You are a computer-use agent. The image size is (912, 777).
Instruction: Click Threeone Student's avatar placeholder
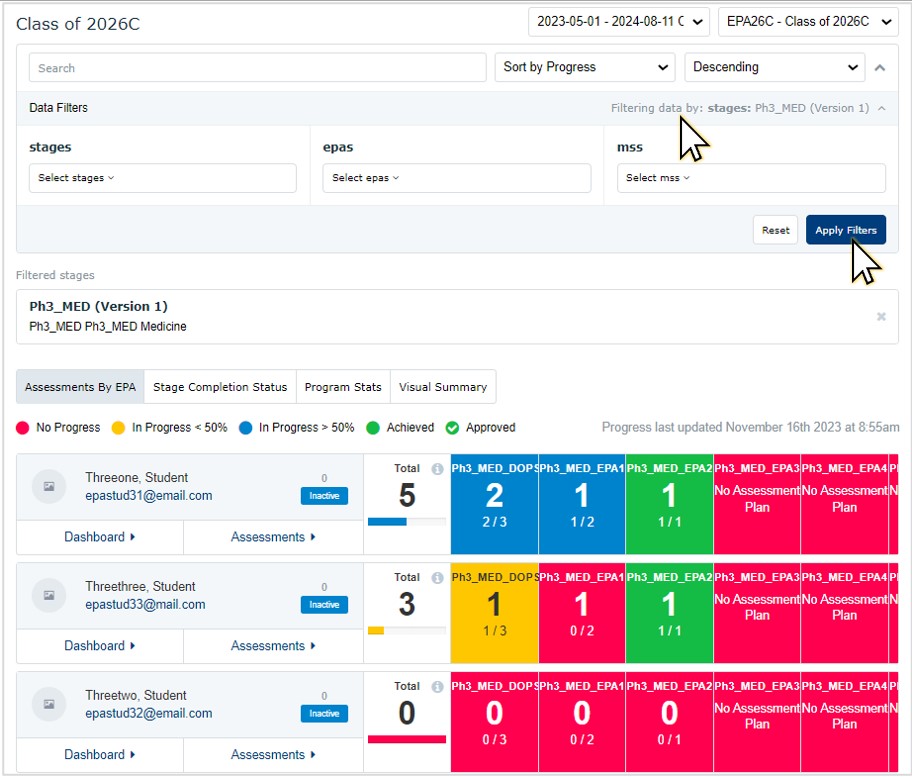[49, 486]
